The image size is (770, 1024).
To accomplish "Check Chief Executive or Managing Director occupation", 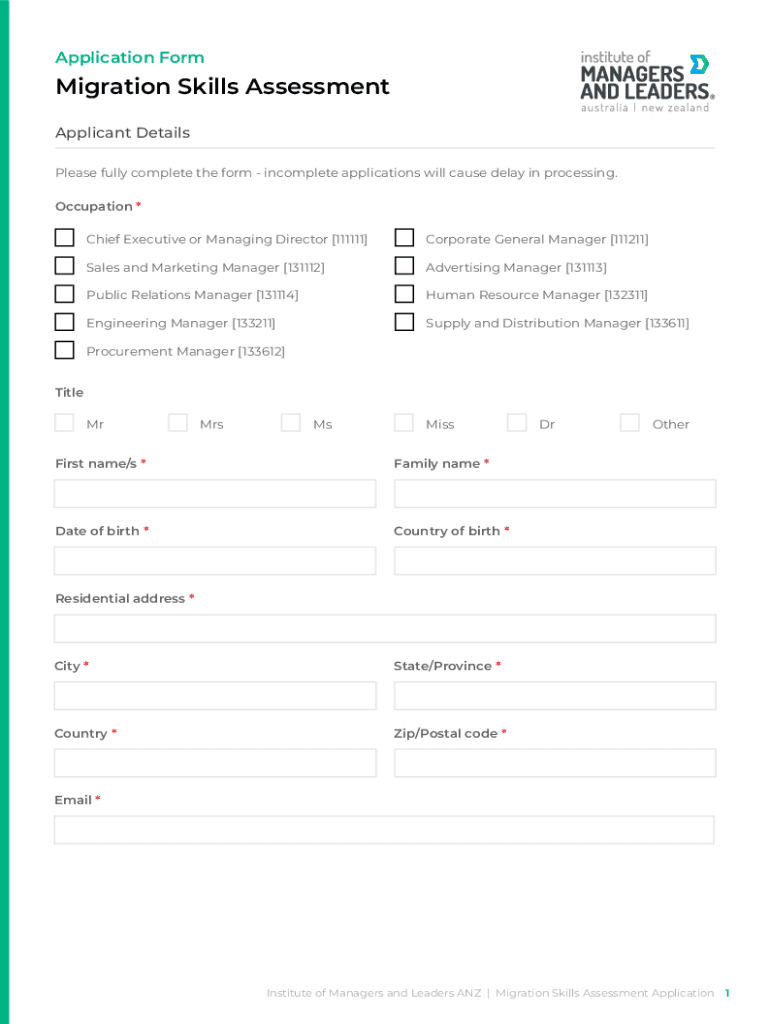I will [65, 238].
